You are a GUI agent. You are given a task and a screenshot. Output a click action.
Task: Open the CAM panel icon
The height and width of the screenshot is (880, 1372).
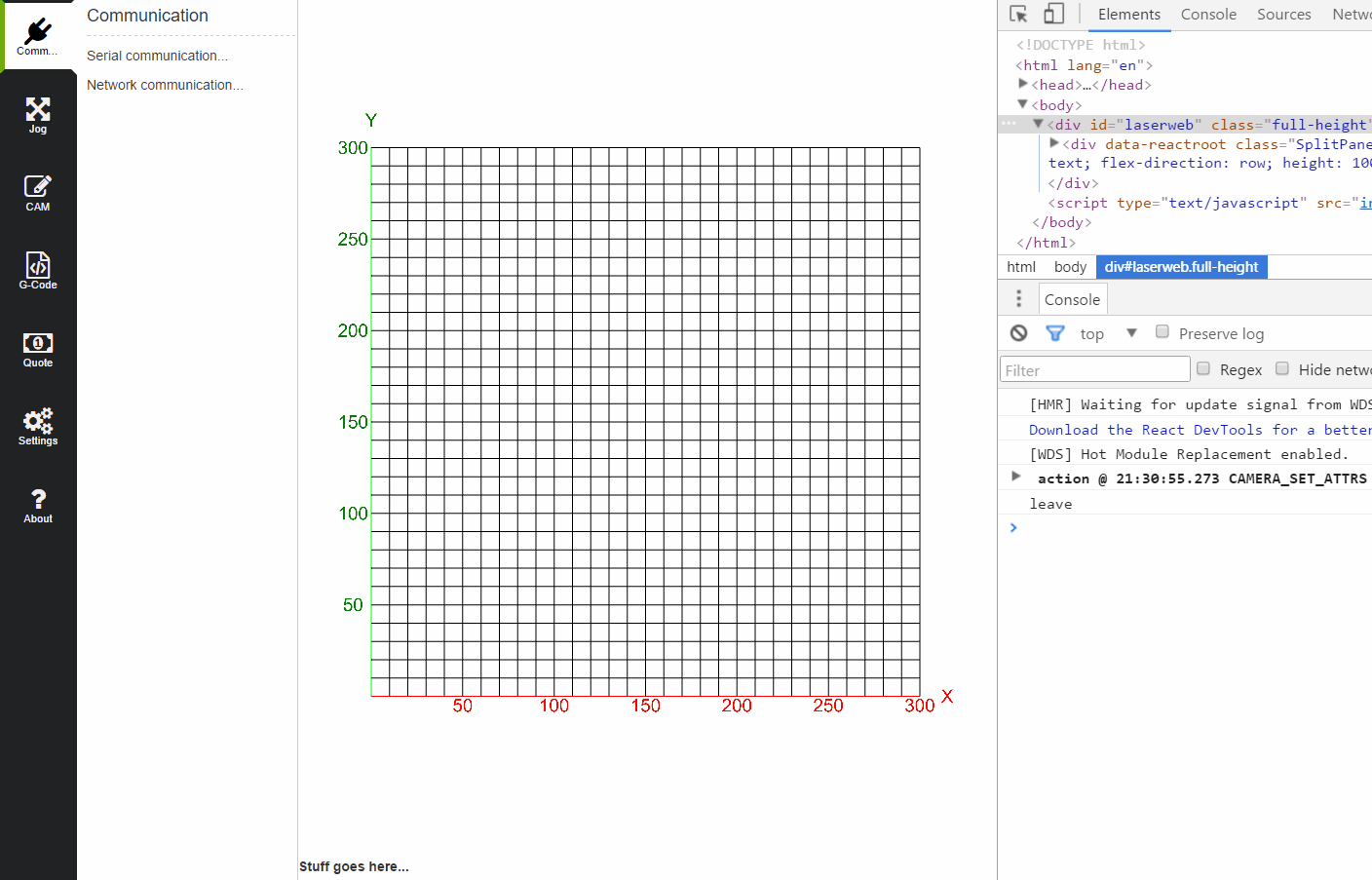click(38, 193)
